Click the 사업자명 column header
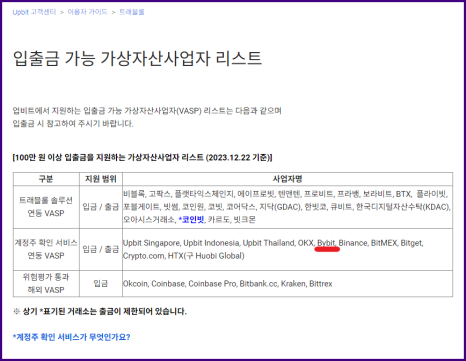The height and width of the screenshot is (361, 466). click(x=287, y=179)
